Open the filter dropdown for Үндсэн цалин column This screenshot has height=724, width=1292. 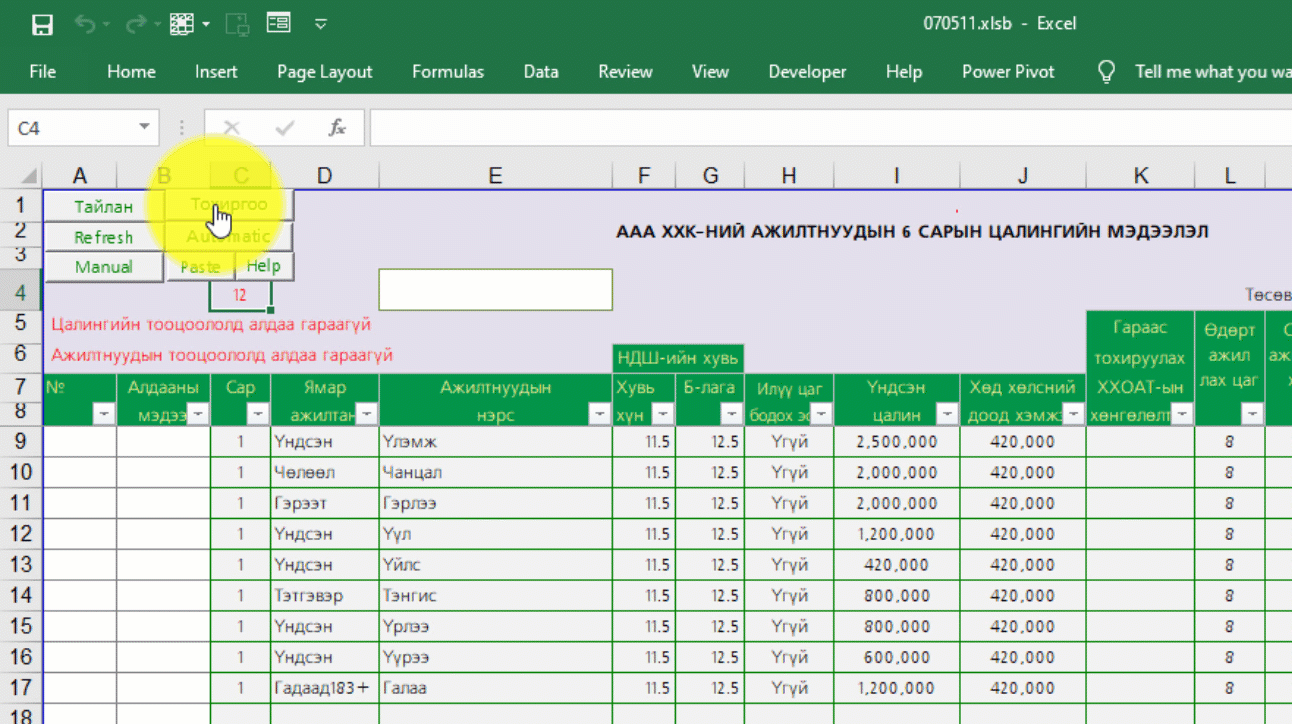945,414
